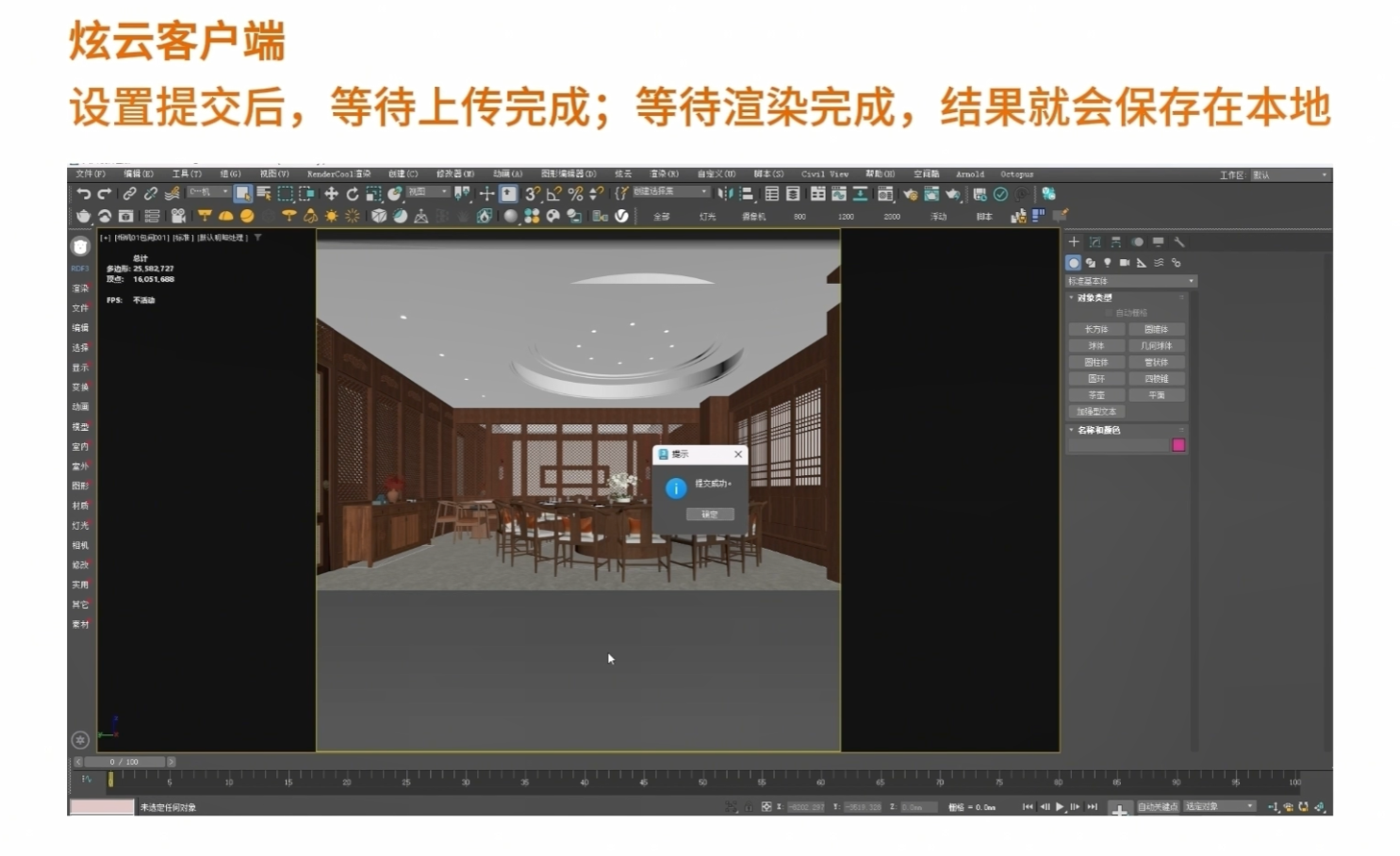Image resolution: width=1400 pixels, height=856 pixels.
Task: Open the 文件(F) menu
Action: (91, 174)
